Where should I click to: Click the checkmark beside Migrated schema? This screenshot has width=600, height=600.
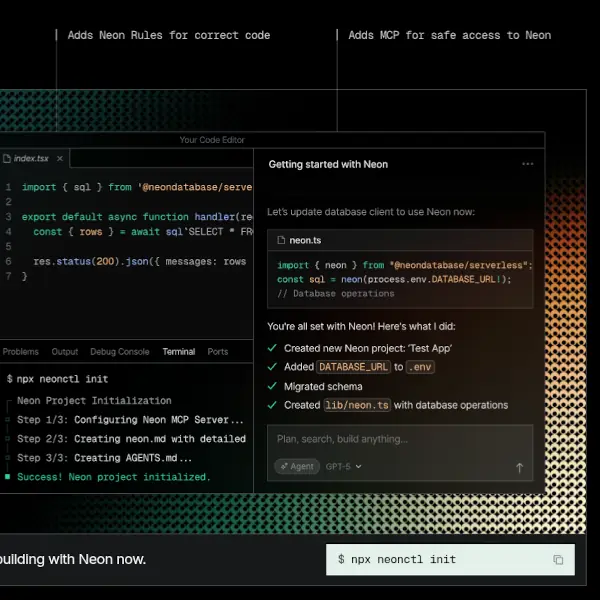[x=272, y=386]
